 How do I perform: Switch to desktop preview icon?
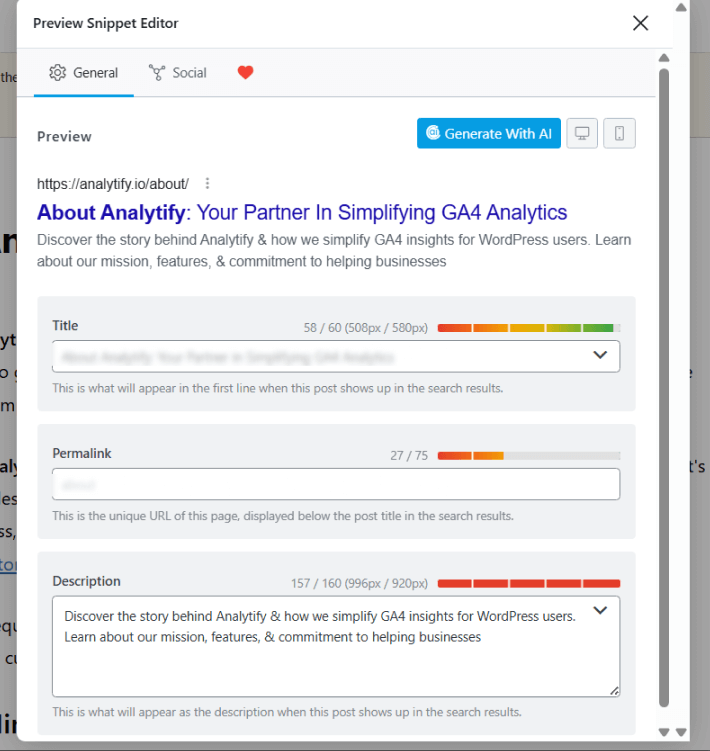[x=582, y=133]
